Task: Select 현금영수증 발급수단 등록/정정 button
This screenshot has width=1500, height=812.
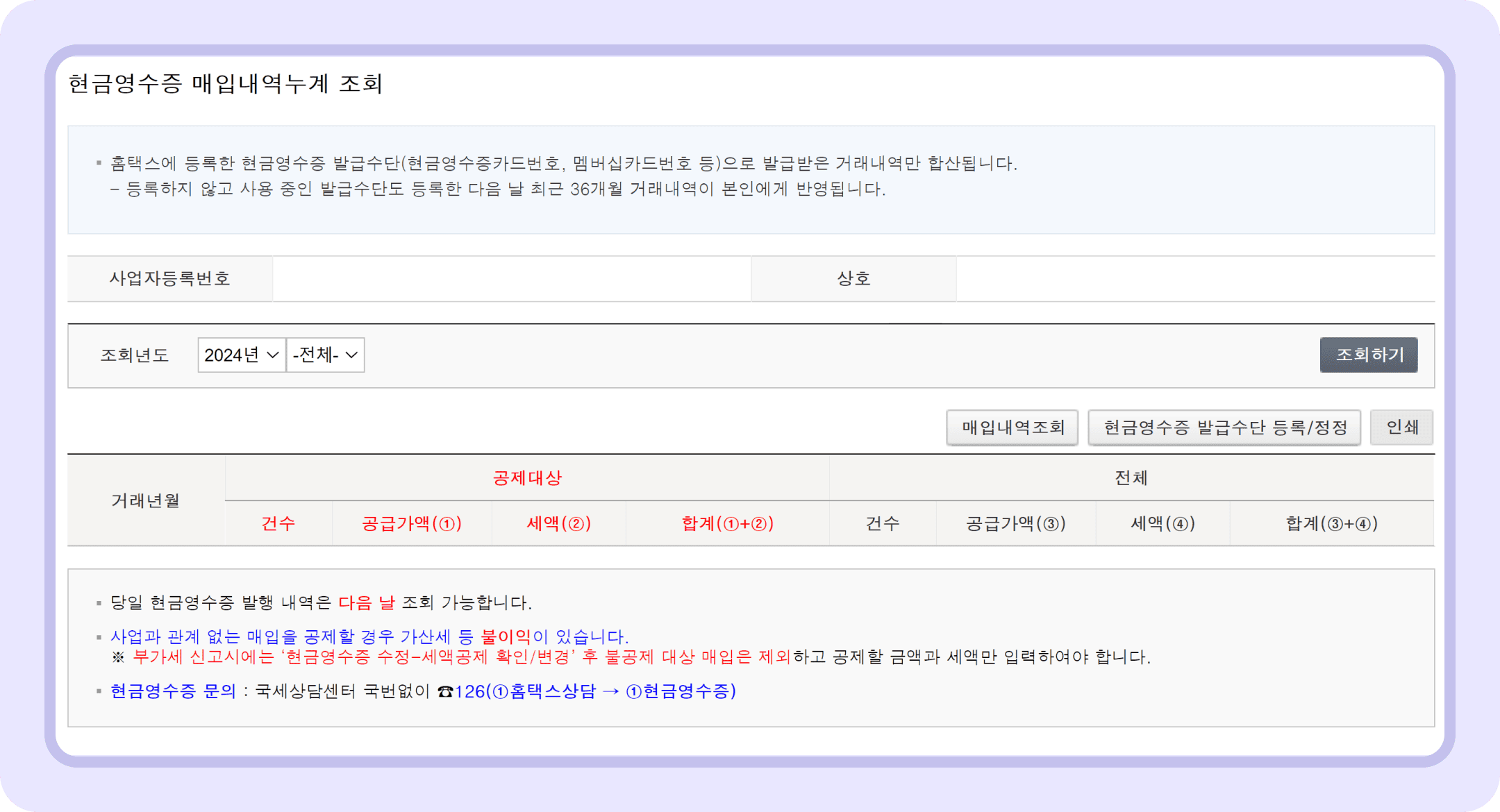Action: [x=1224, y=428]
